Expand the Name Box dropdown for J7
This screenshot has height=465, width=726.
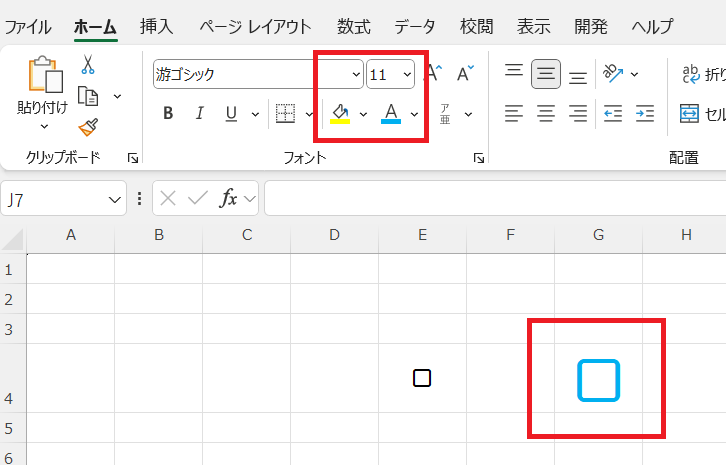pyautogui.click(x=114, y=199)
